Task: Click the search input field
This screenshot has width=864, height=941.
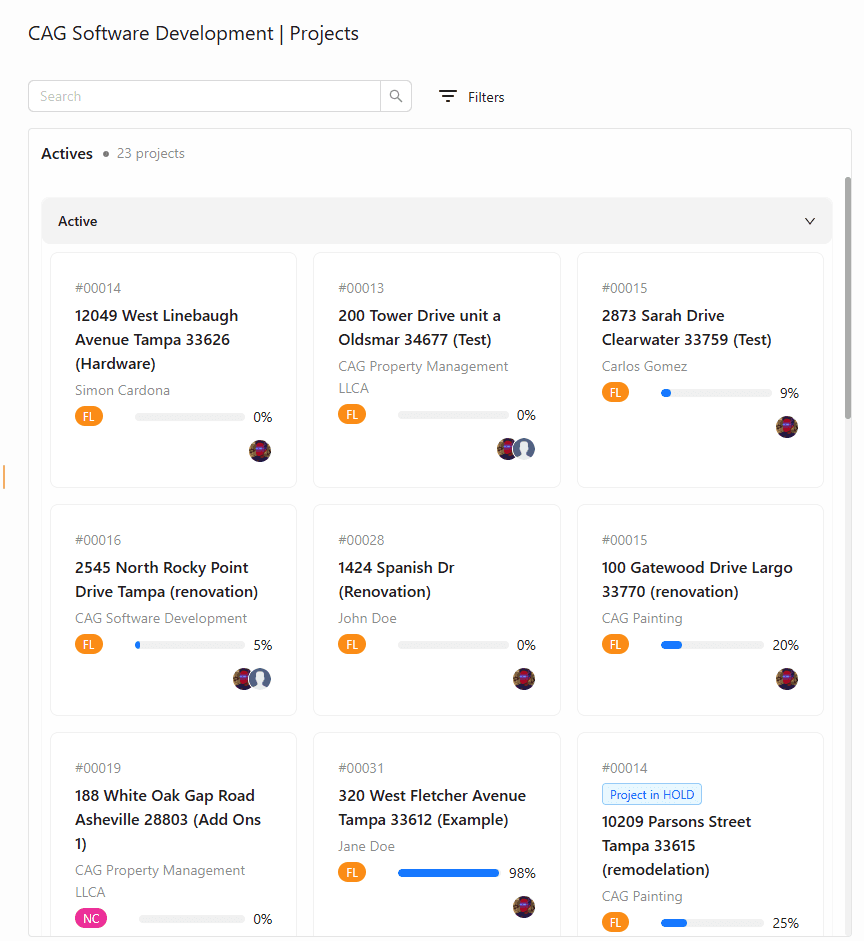Action: [x=200, y=95]
